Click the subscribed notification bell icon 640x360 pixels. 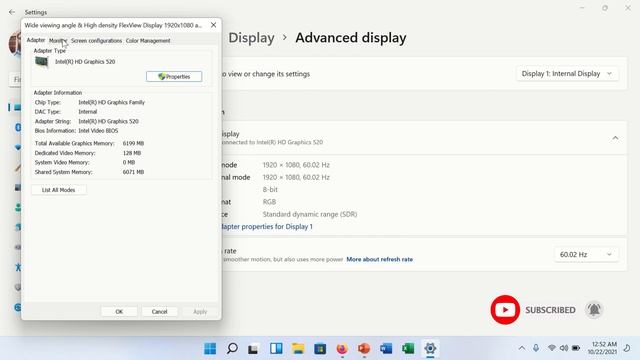coord(594,310)
